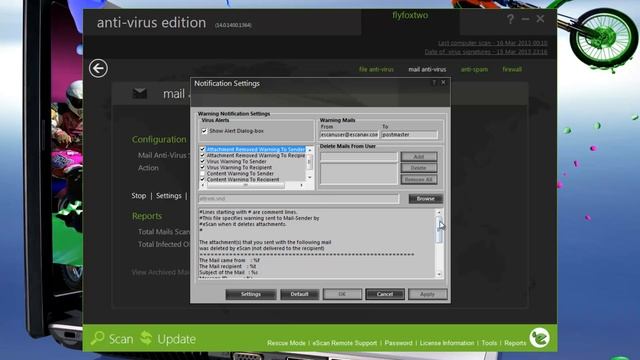Click the From email field
This screenshot has height=360, width=640.
click(x=349, y=135)
